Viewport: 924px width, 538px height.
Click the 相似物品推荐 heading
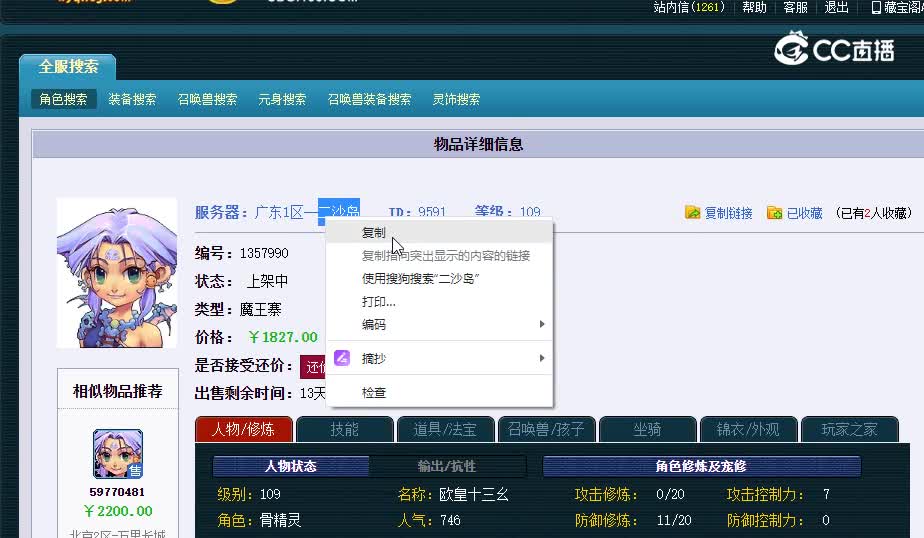117,391
